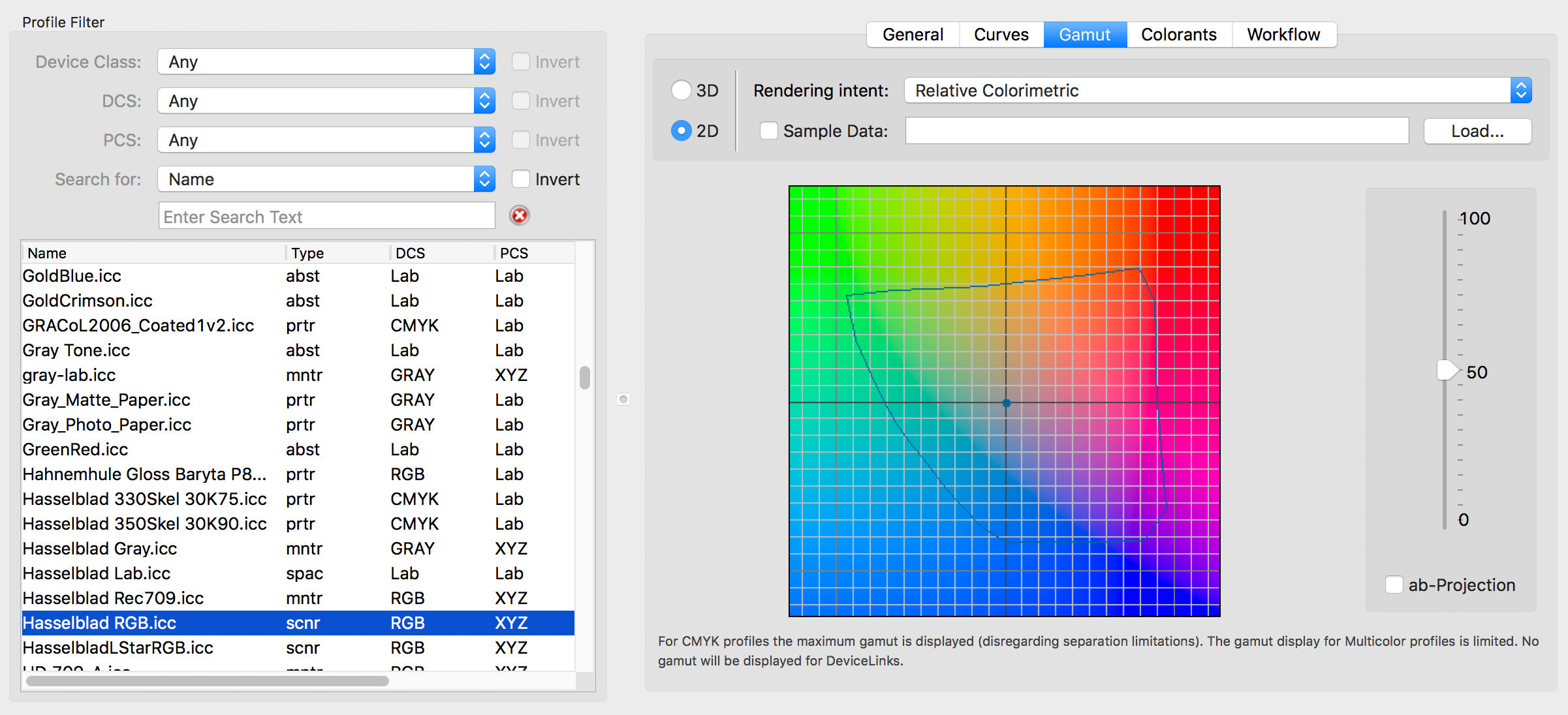
Task: Select GRACoL2006_Coated1v2.icc profile
Action: [138, 326]
